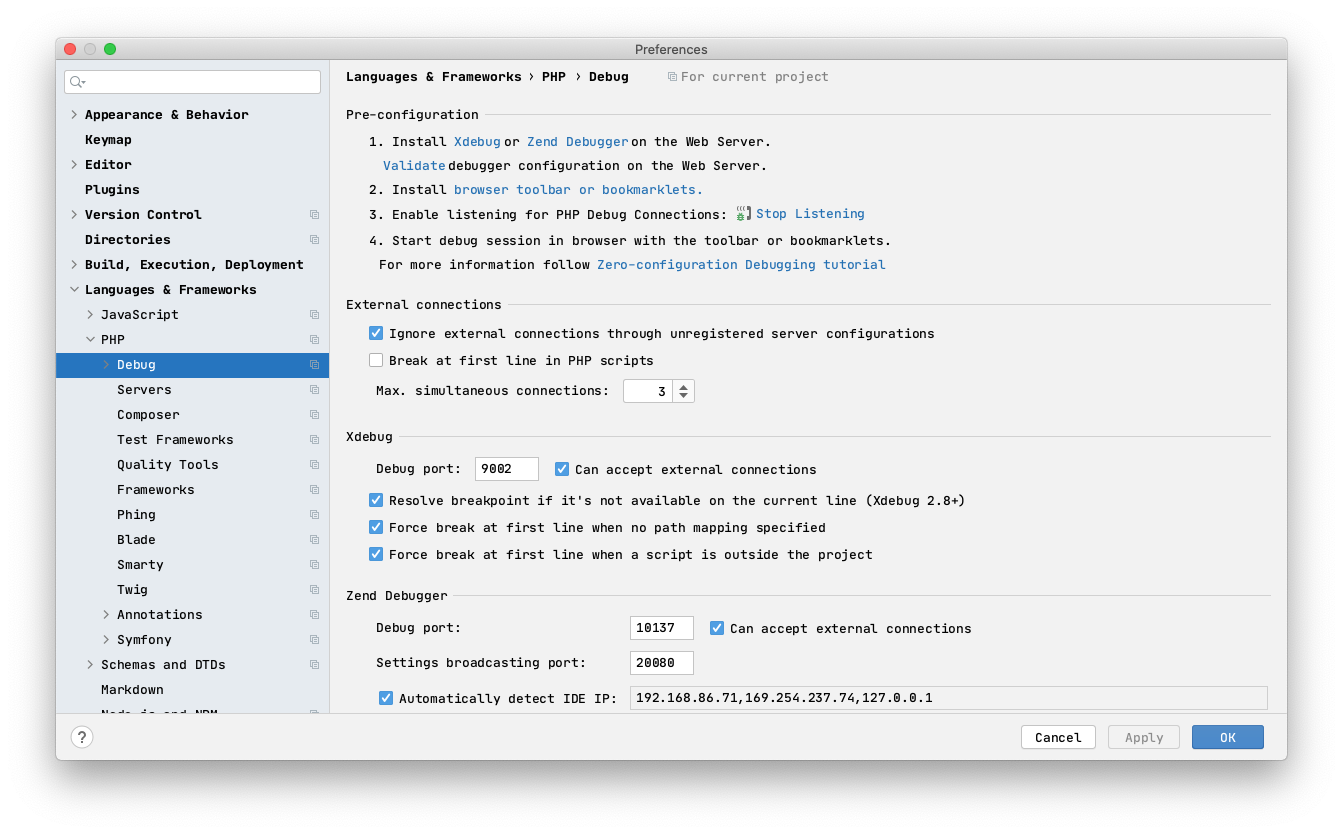Click project-level icon next to JavaScript

(314, 315)
